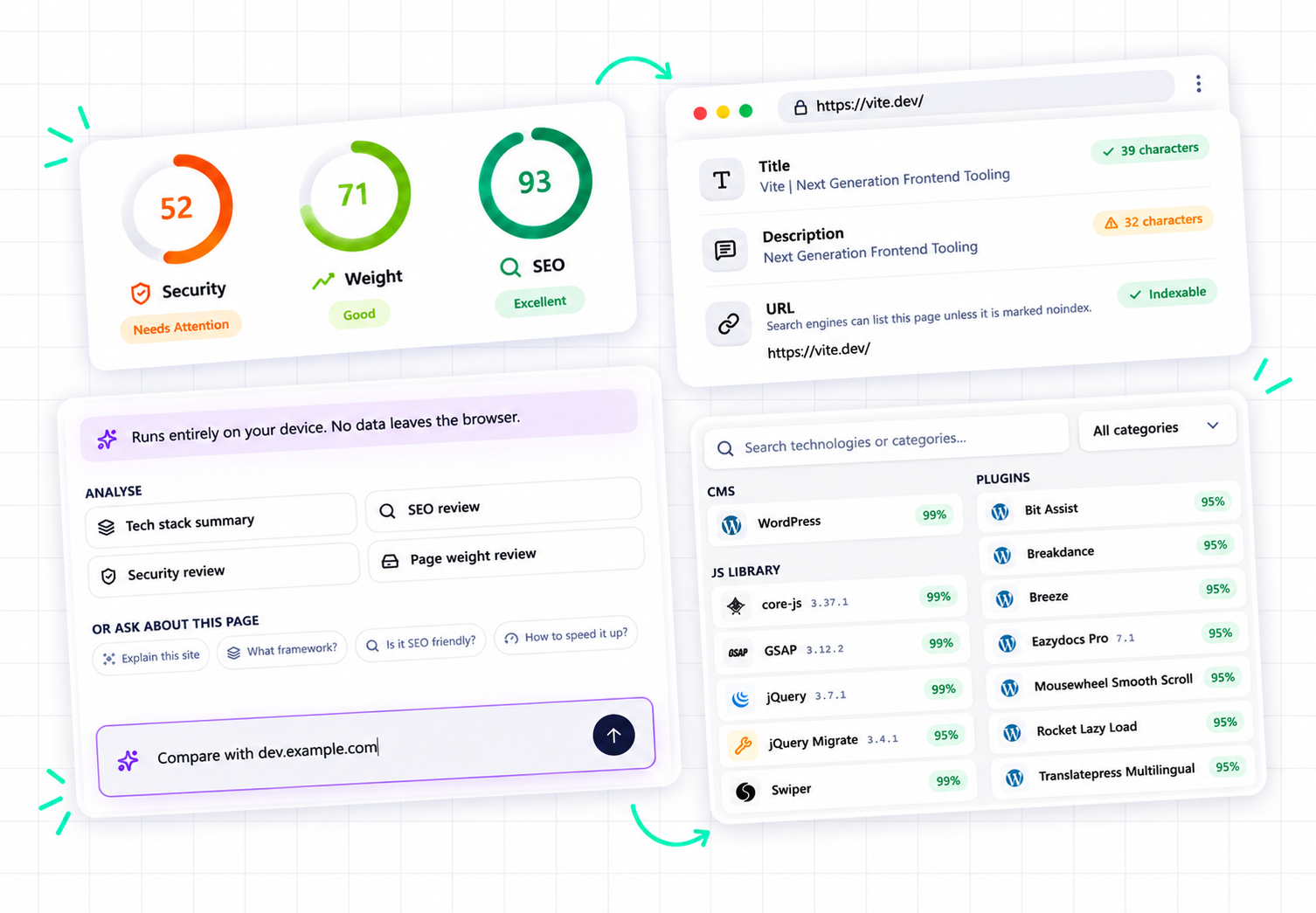Choose the 'Explain this site' suggestion
The image size is (1316, 913).
pyautogui.click(x=151, y=656)
